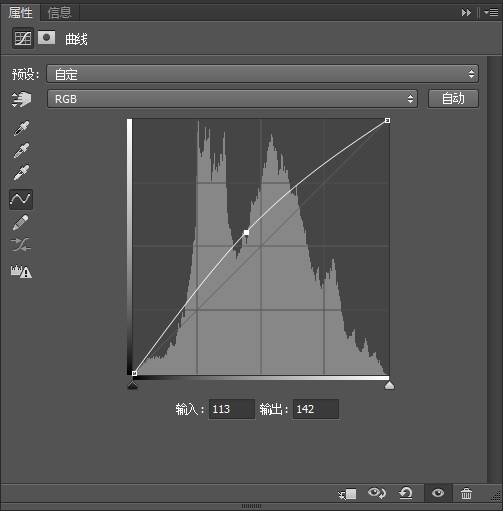The image size is (503, 511).
Task: Collapse panel using double-arrow icon
Action: click(x=466, y=13)
